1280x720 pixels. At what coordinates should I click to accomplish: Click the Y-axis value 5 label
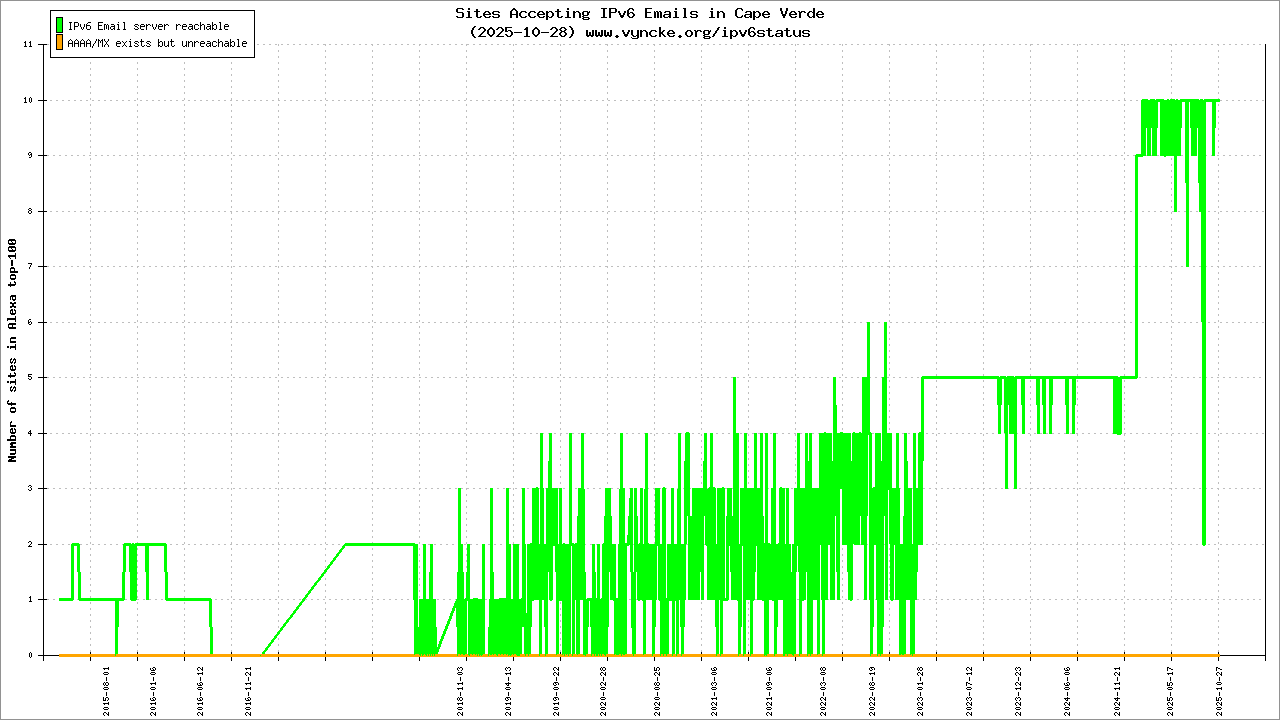(31, 378)
